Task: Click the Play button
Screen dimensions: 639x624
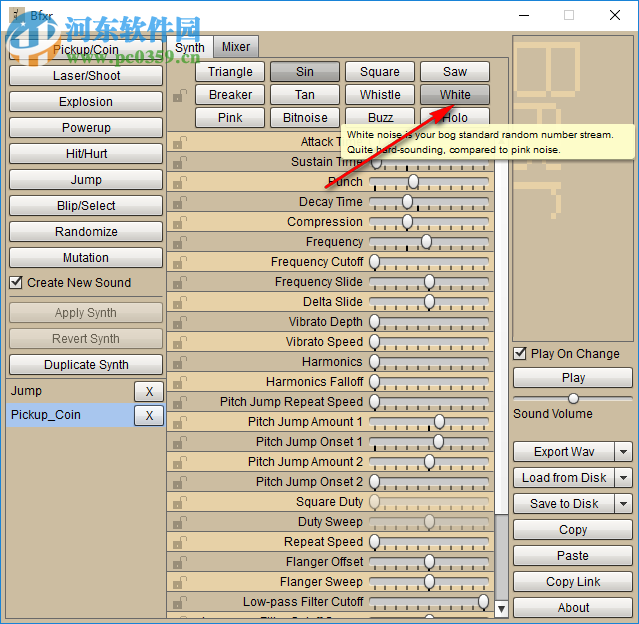Action: click(x=573, y=378)
